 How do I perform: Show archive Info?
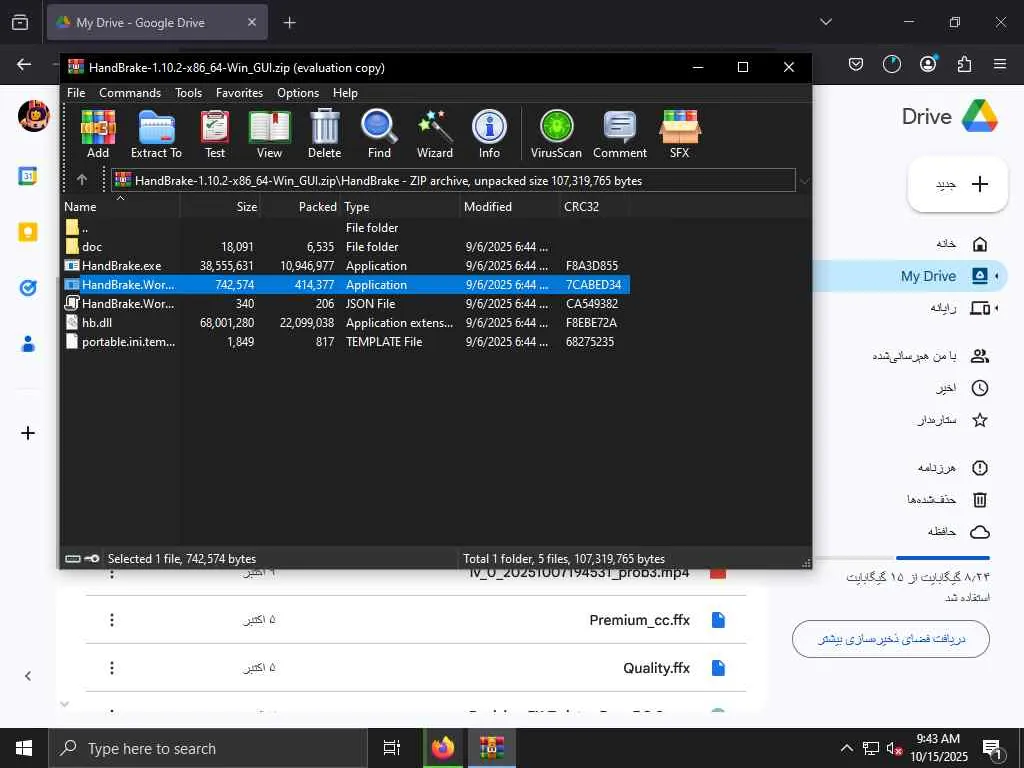click(489, 134)
